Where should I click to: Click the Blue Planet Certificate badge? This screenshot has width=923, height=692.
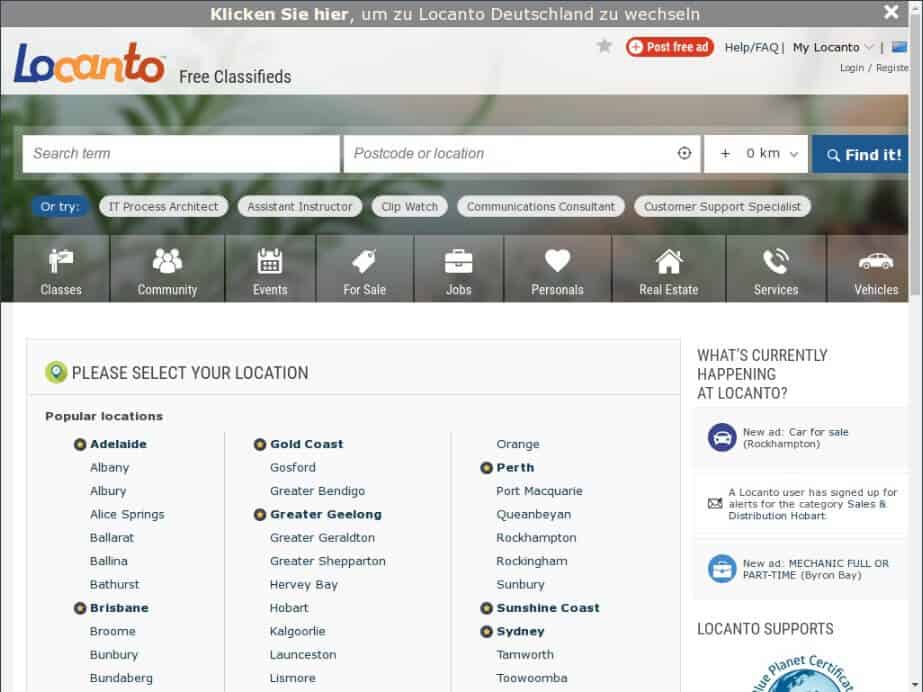(804, 673)
